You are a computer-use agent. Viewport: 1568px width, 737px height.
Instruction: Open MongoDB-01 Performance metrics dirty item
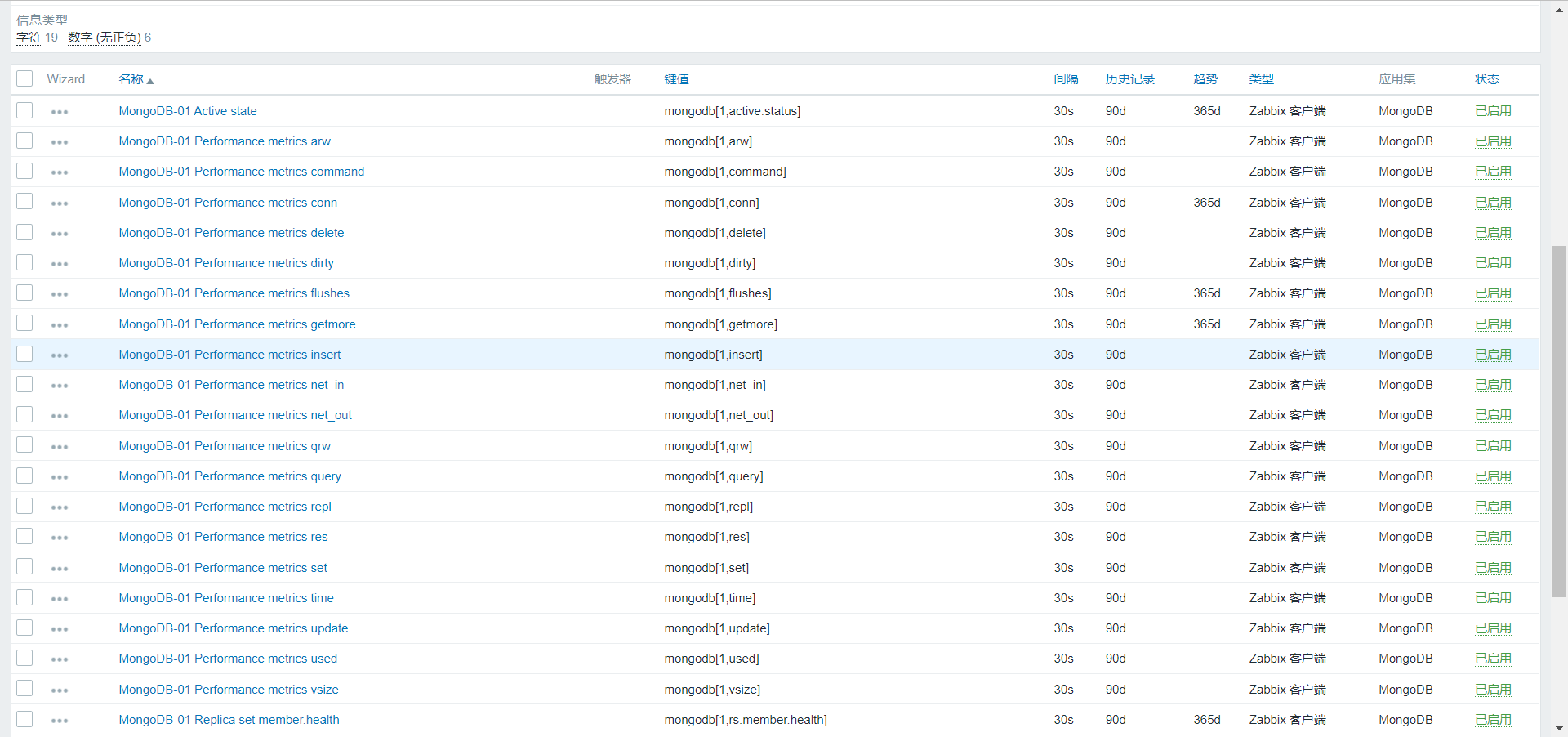coord(226,263)
